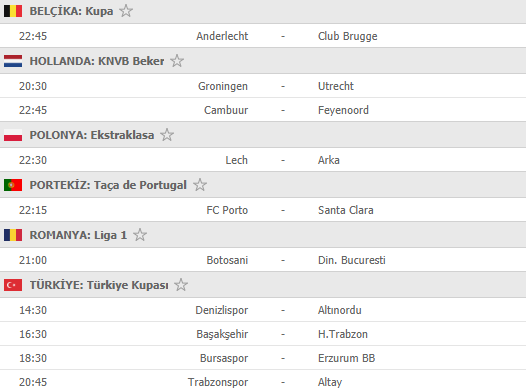Click the Poland flag icon

point(13,135)
